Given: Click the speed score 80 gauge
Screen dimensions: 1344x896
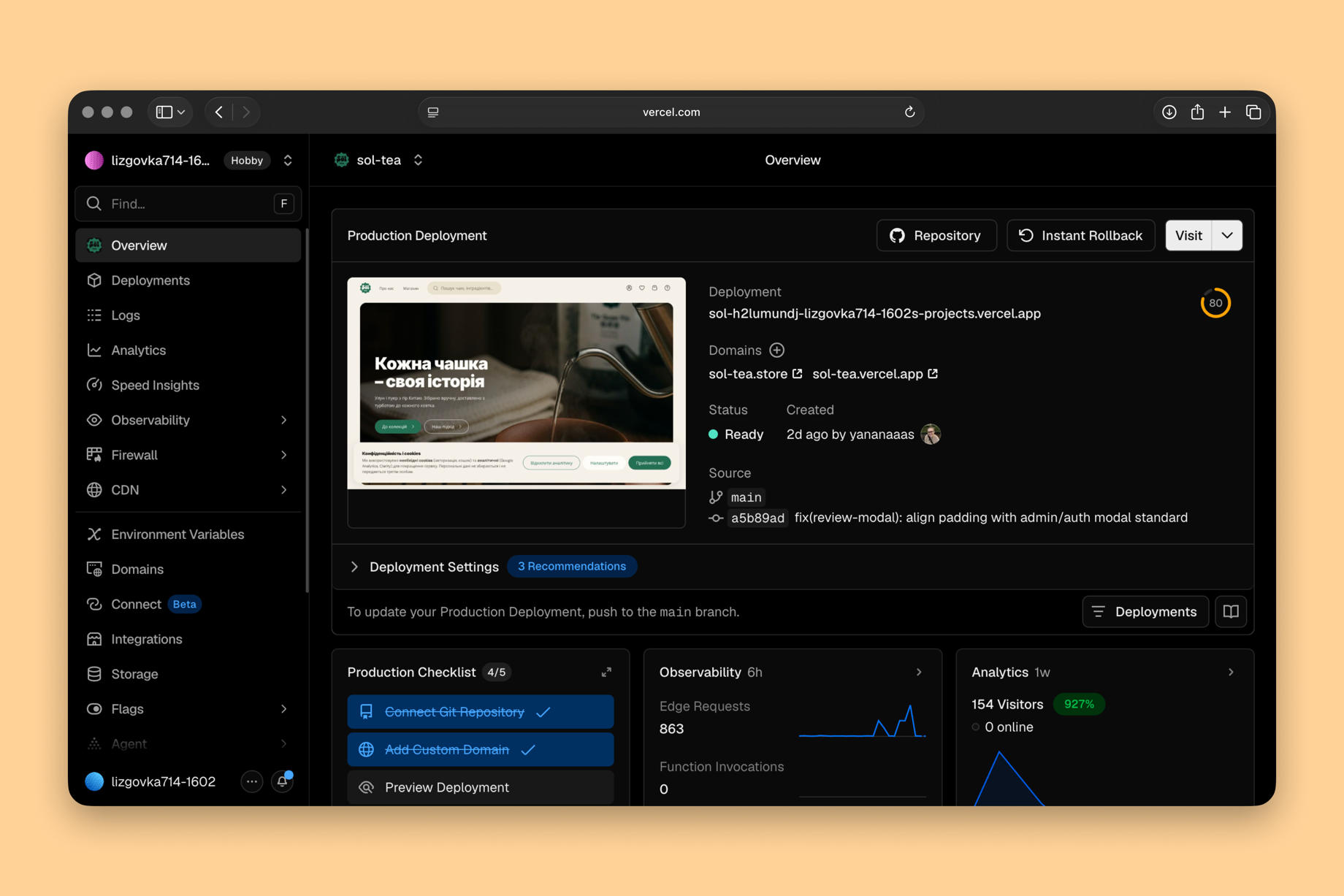Looking at the screenshot, I should click(1215, 303).
